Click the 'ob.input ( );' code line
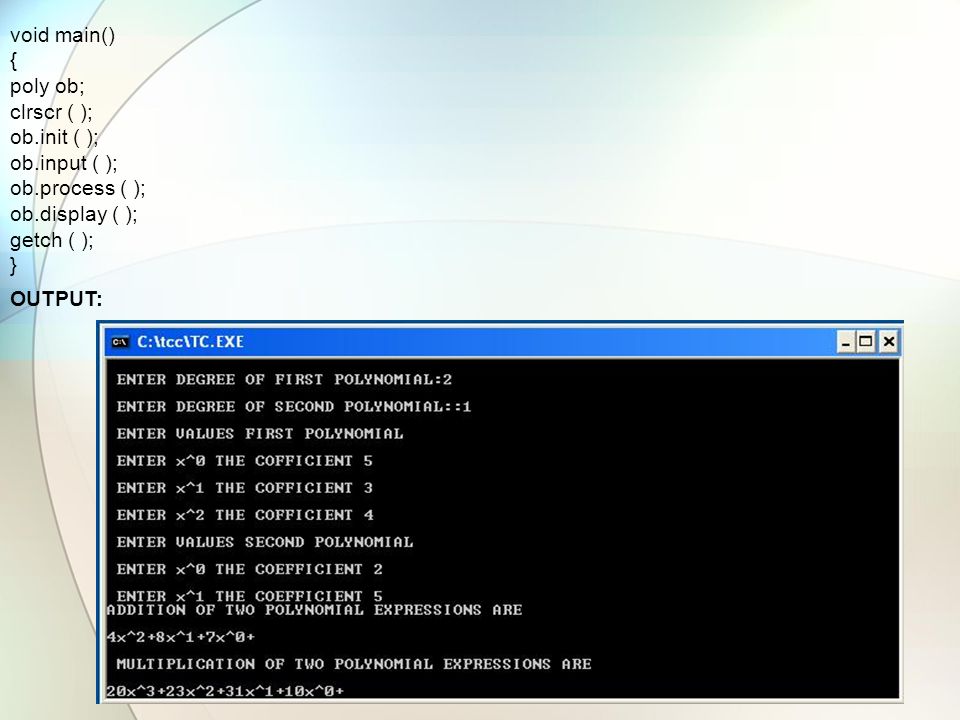The height and width of the screenshot is (720, 960). point(63,163)
